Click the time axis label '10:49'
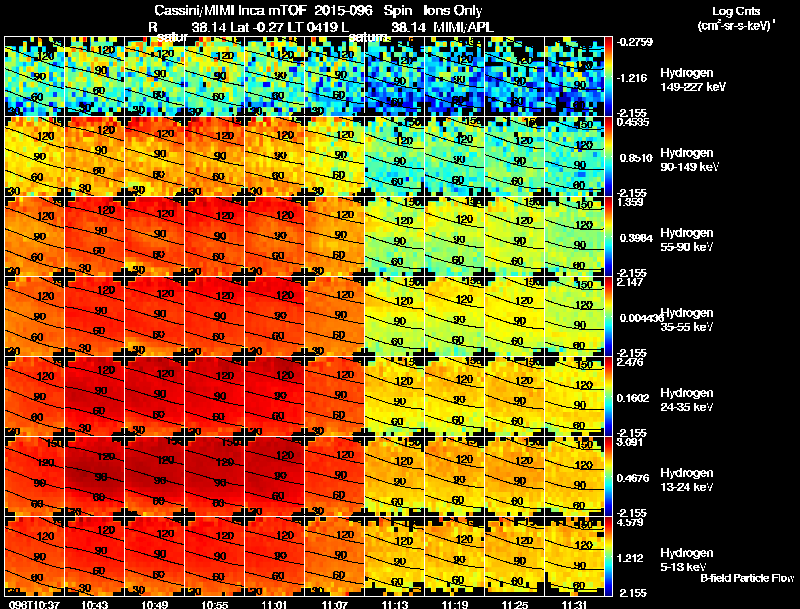 click(x=155, y=605)
